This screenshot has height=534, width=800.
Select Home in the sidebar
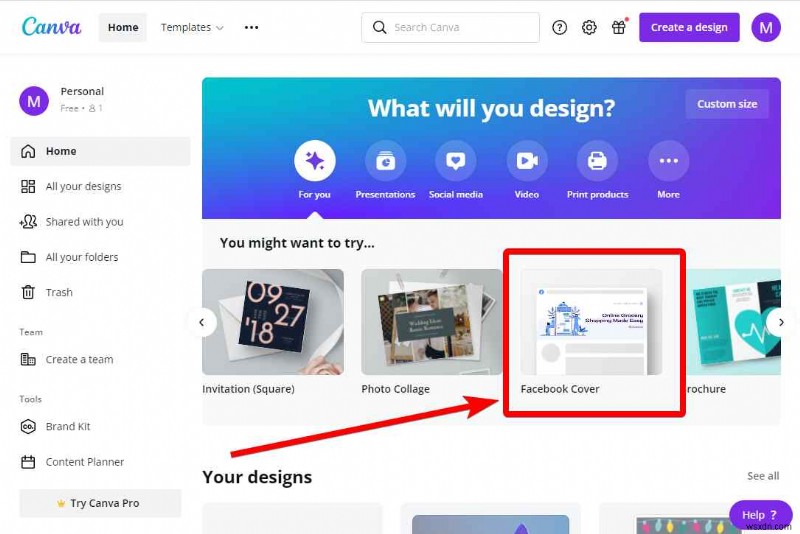(100, 151)
